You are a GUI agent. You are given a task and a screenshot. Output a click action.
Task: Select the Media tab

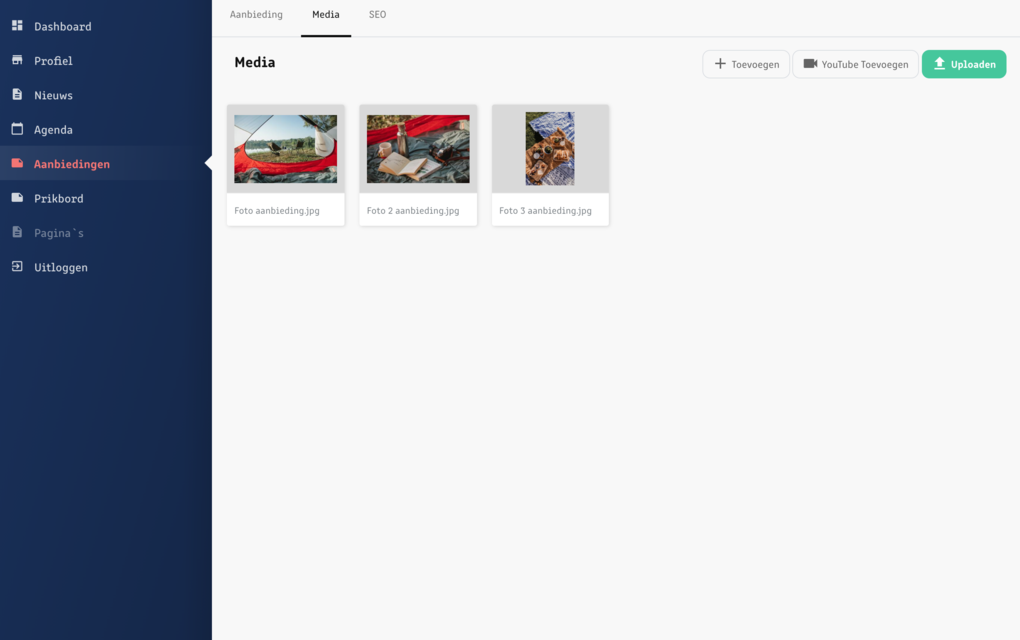tap(325, 15)
